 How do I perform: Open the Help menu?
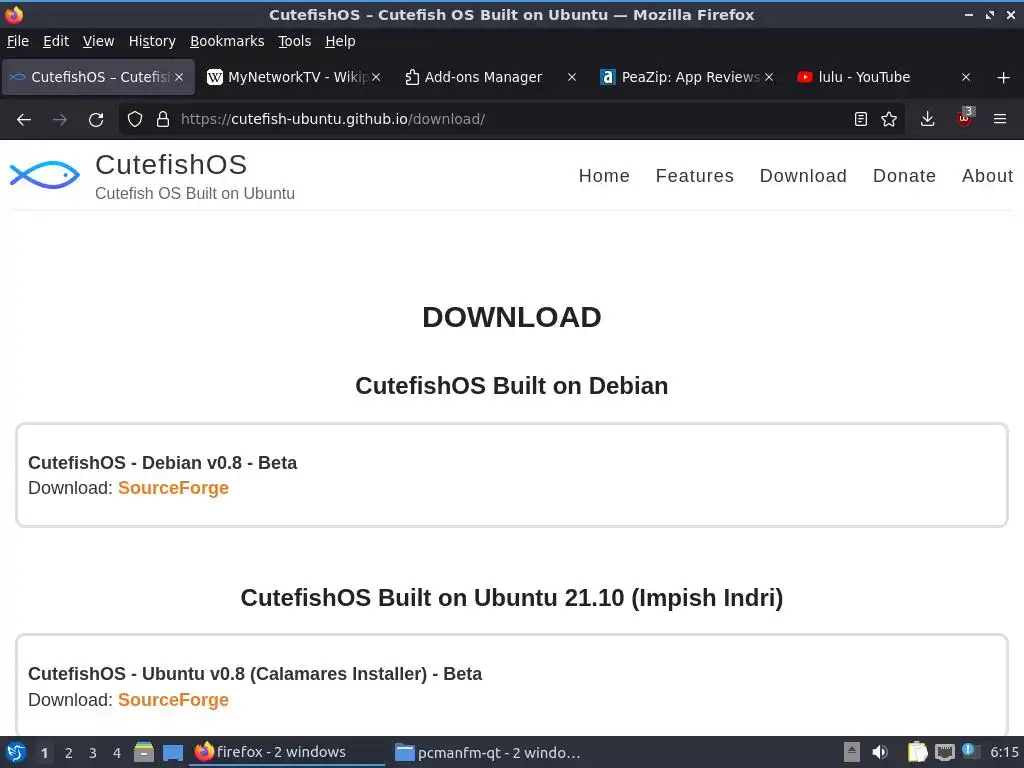(x=340, y=41)
